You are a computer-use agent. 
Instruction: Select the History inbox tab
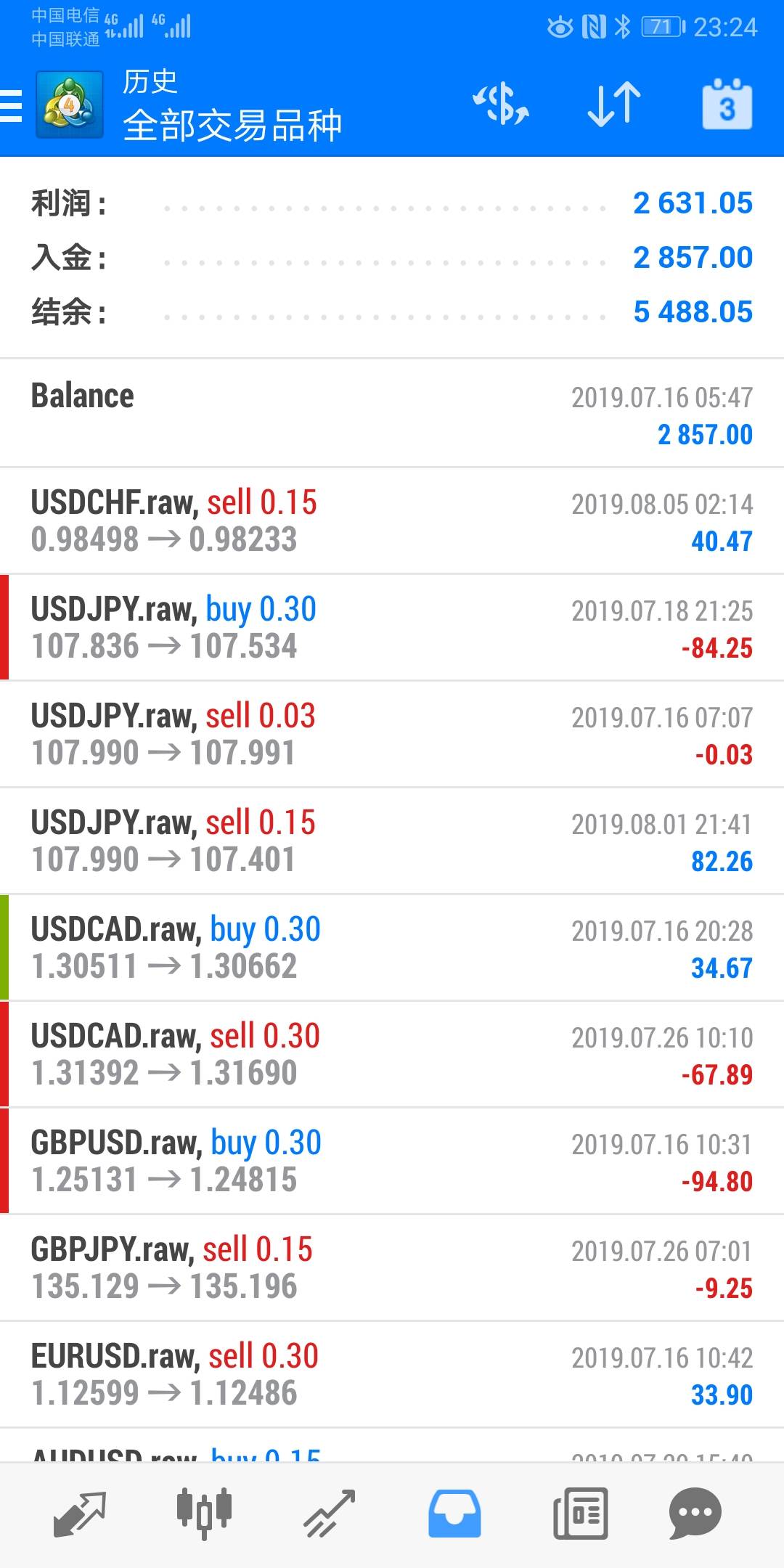tap(454, 1514)
